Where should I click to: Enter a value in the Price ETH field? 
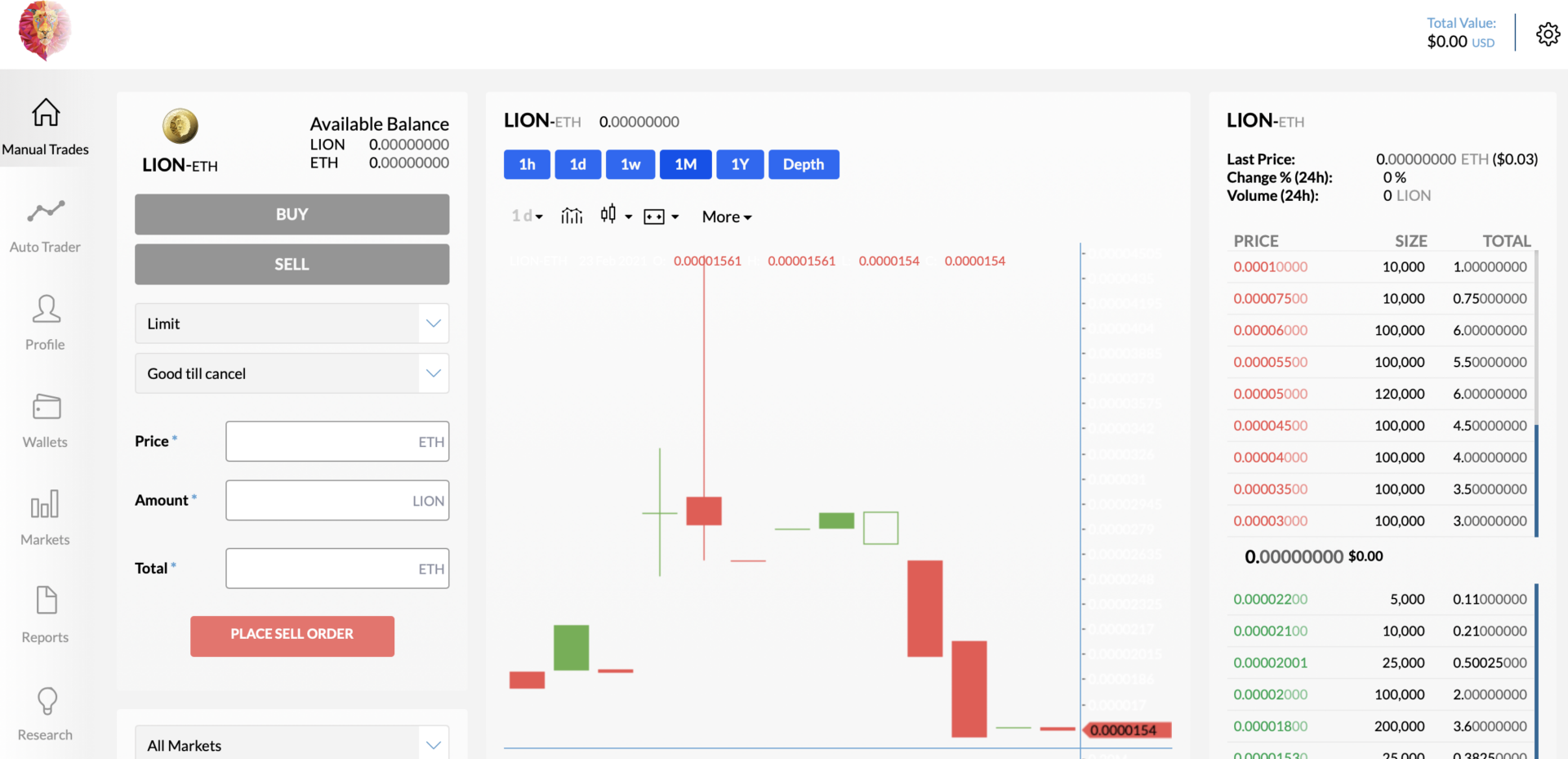pyautogui.click(x=337, y=441)
